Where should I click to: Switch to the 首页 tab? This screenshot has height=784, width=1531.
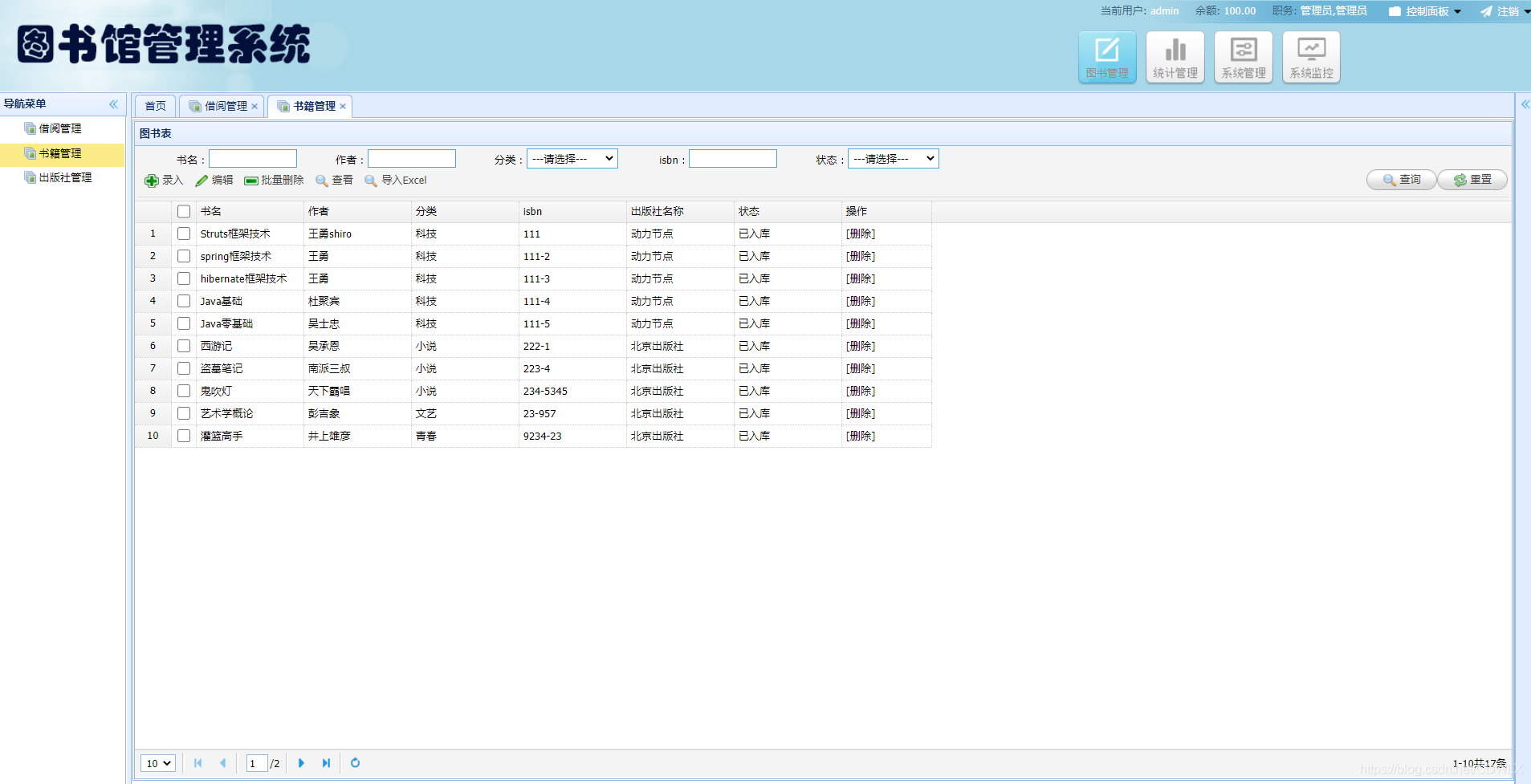point(155,106)
